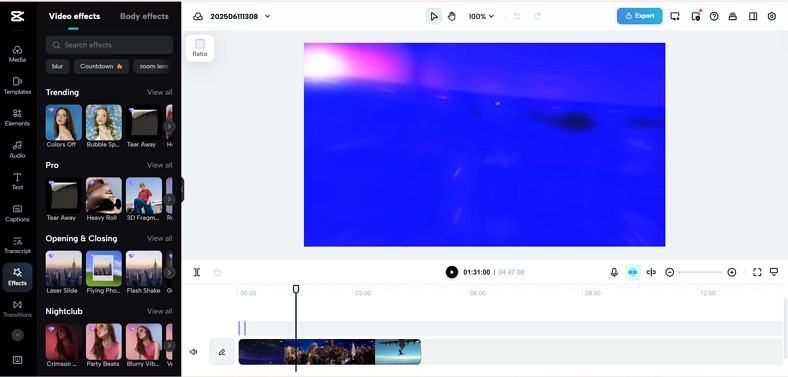Screen dimensions: 788x377
Task: Choose the Party Beats effect
Action: pyautogui.click(x=104, y=341)
